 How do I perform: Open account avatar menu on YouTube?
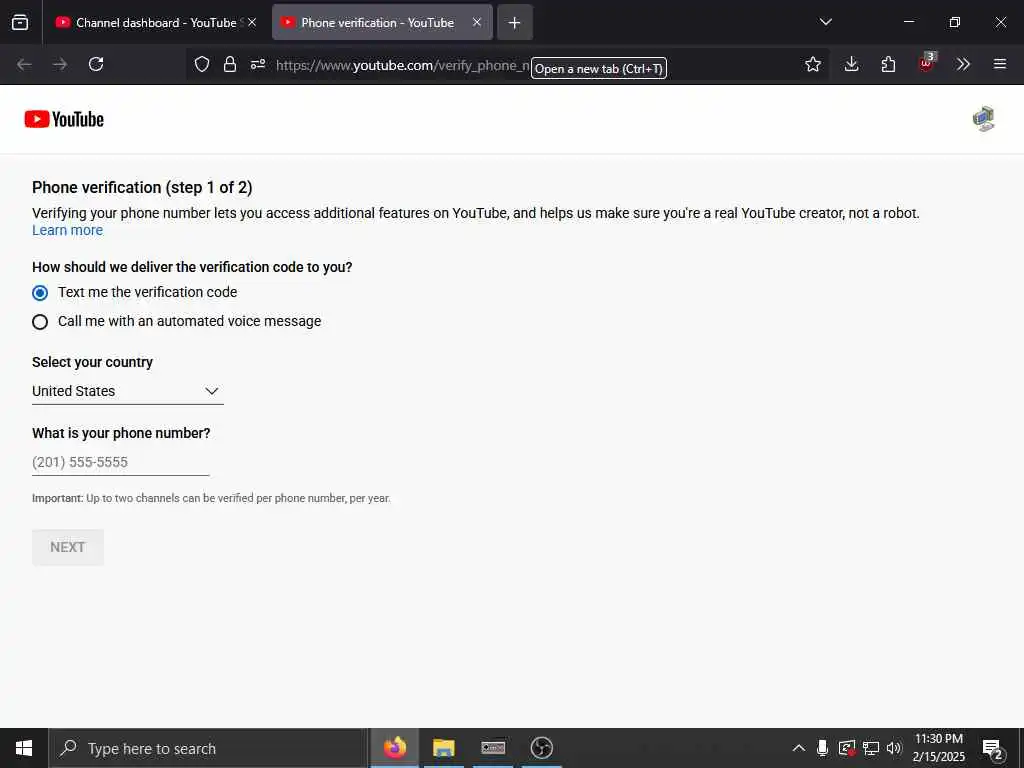[984, 119]
